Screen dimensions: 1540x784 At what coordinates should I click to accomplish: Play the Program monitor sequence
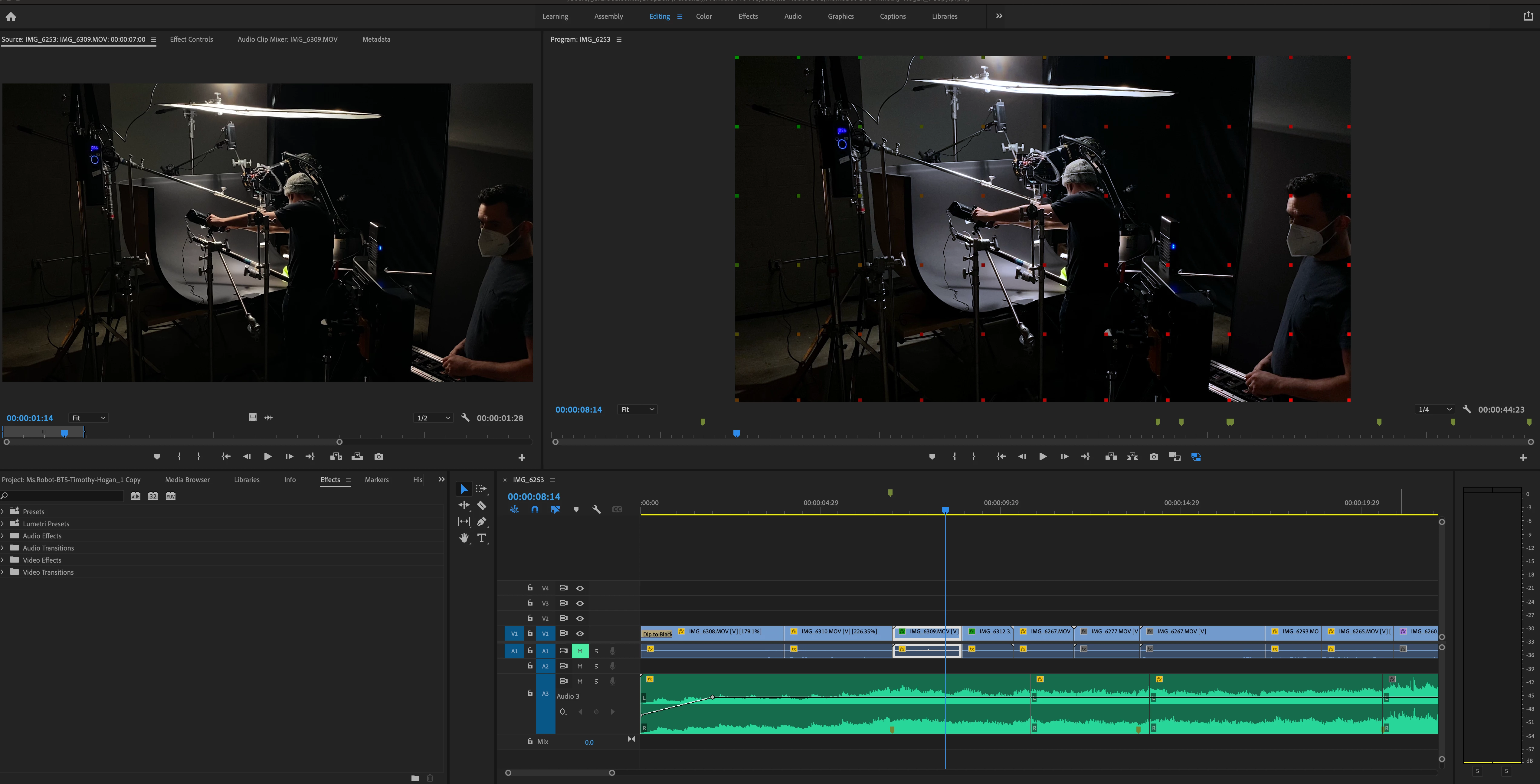pyautogui.click(x=1043, y=456)
